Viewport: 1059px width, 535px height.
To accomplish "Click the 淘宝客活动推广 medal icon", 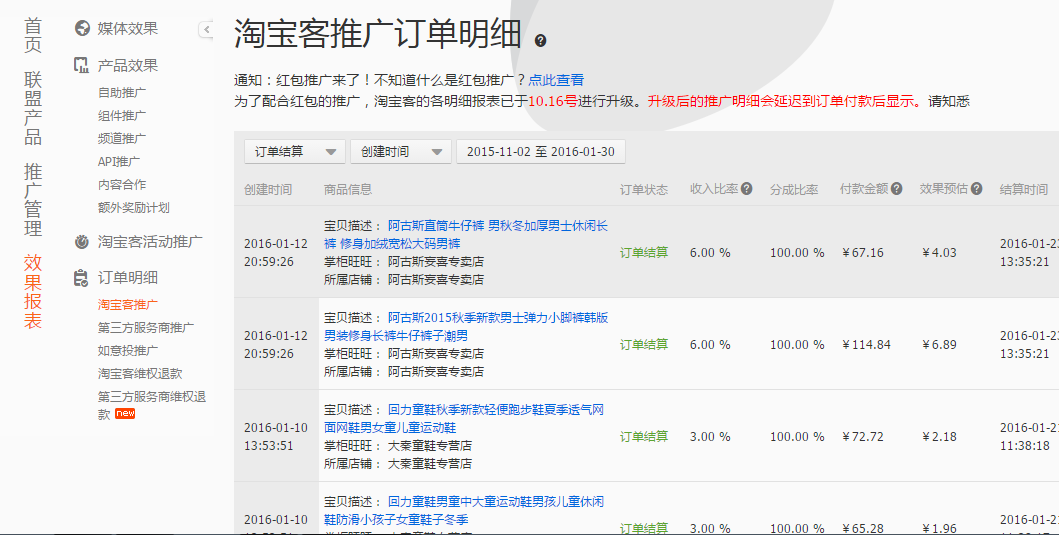I will pos(82,241).
